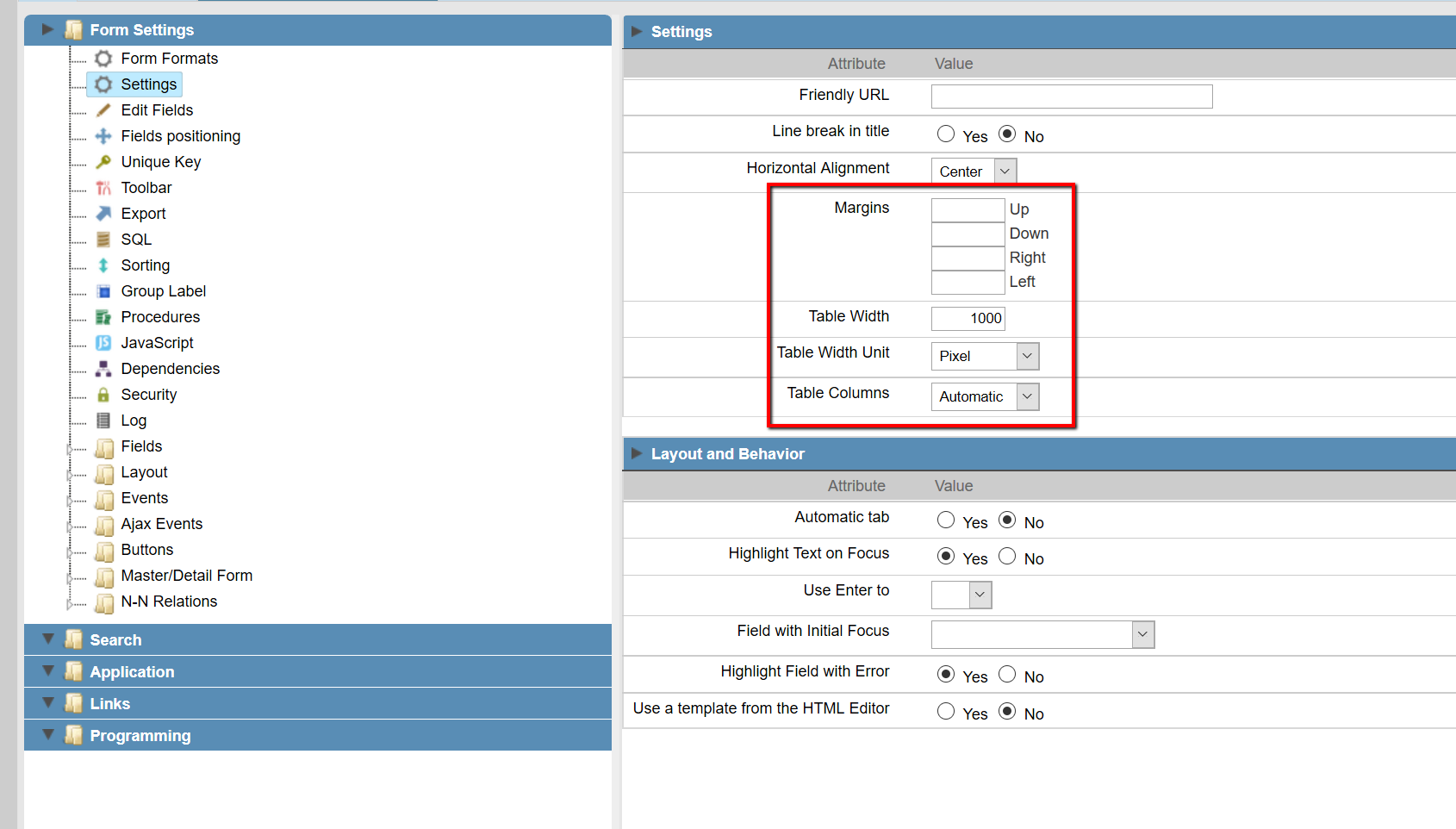Open Form Formats in the tree
The width and height of the screenshot is (1456, 829).
click(x=170, y=59)
